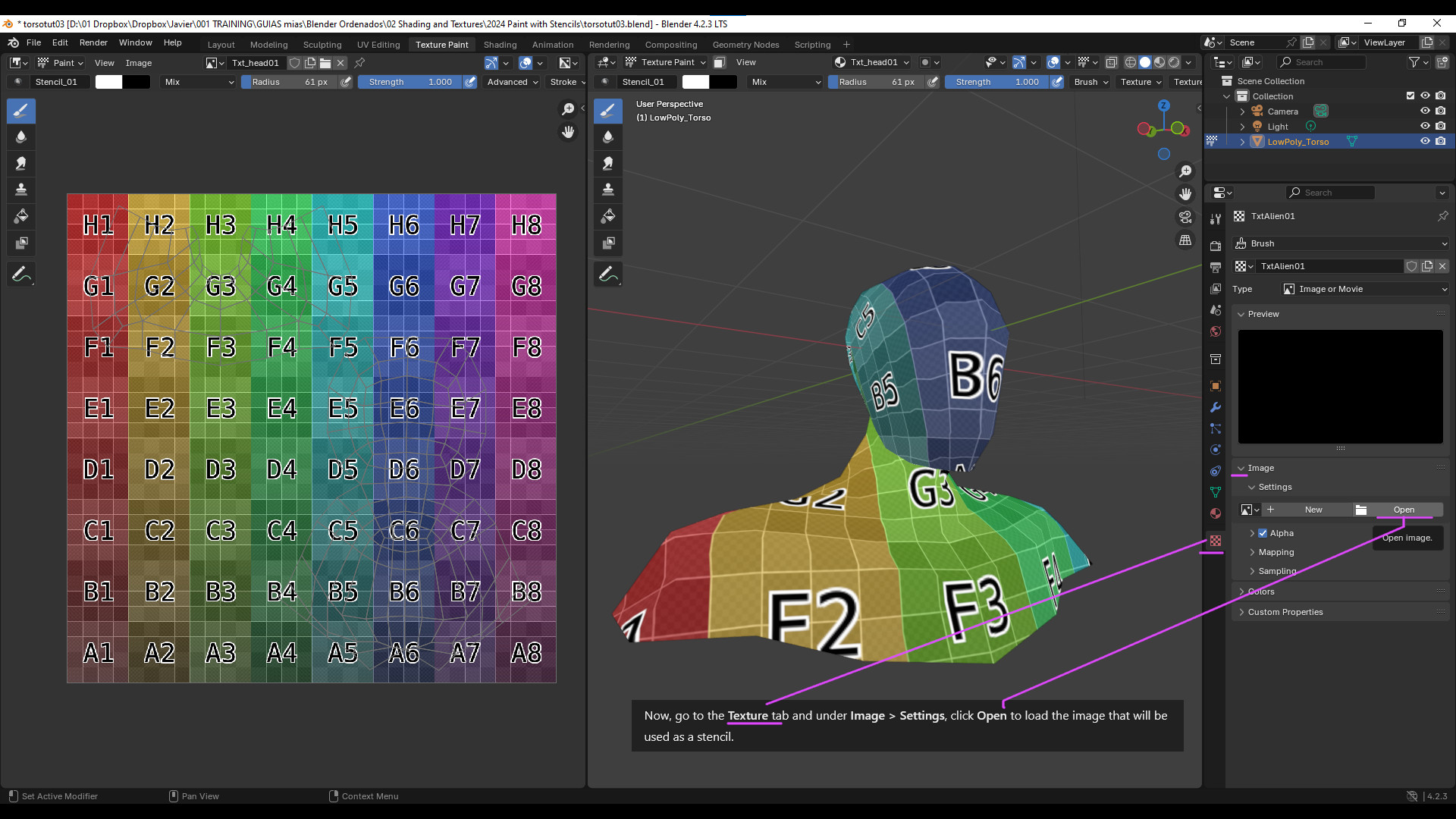Hide LowPoly_Torso with eye icon

[x=1425, y=142]
